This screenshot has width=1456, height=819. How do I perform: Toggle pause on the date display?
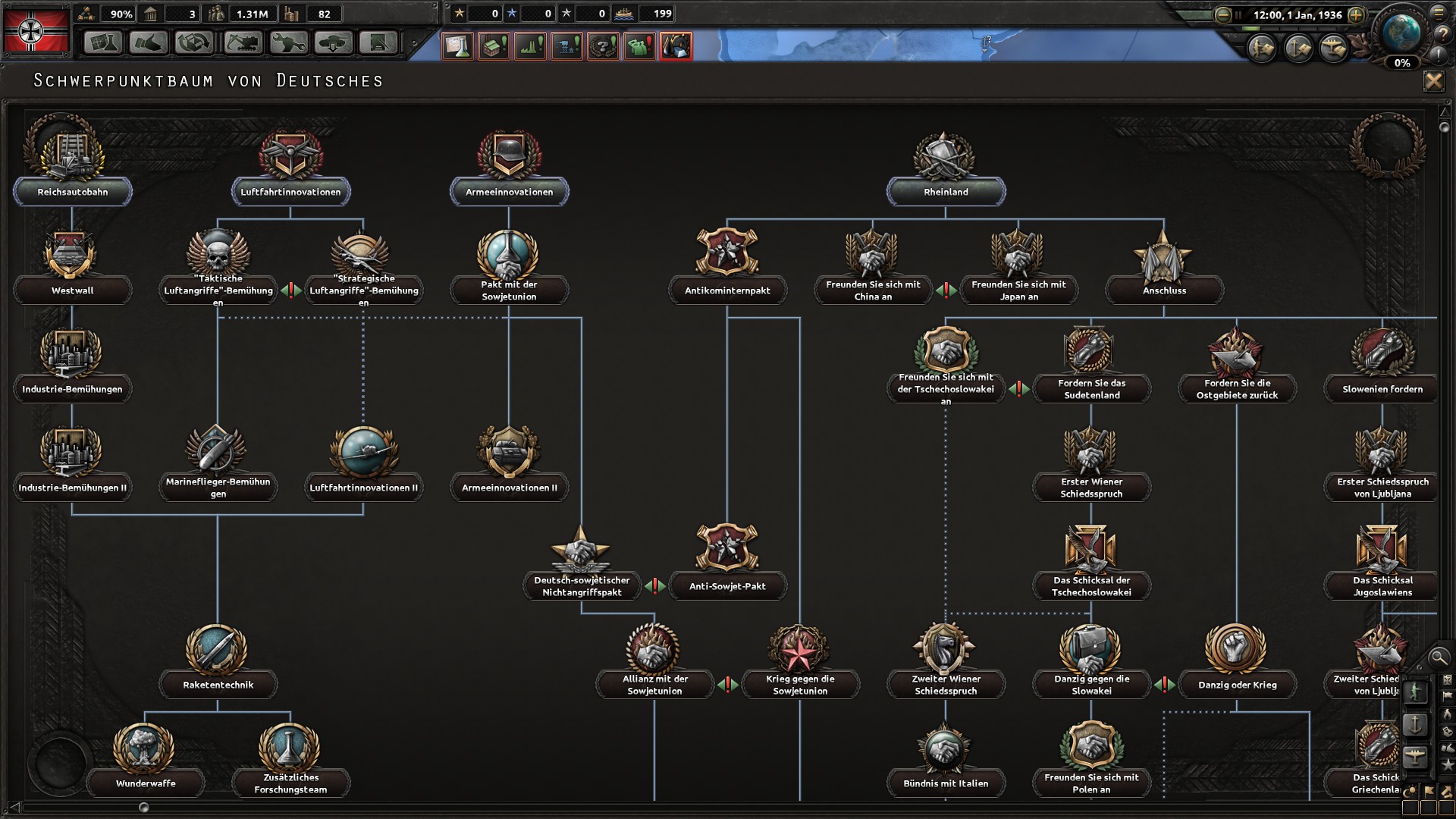(1297, 14)
